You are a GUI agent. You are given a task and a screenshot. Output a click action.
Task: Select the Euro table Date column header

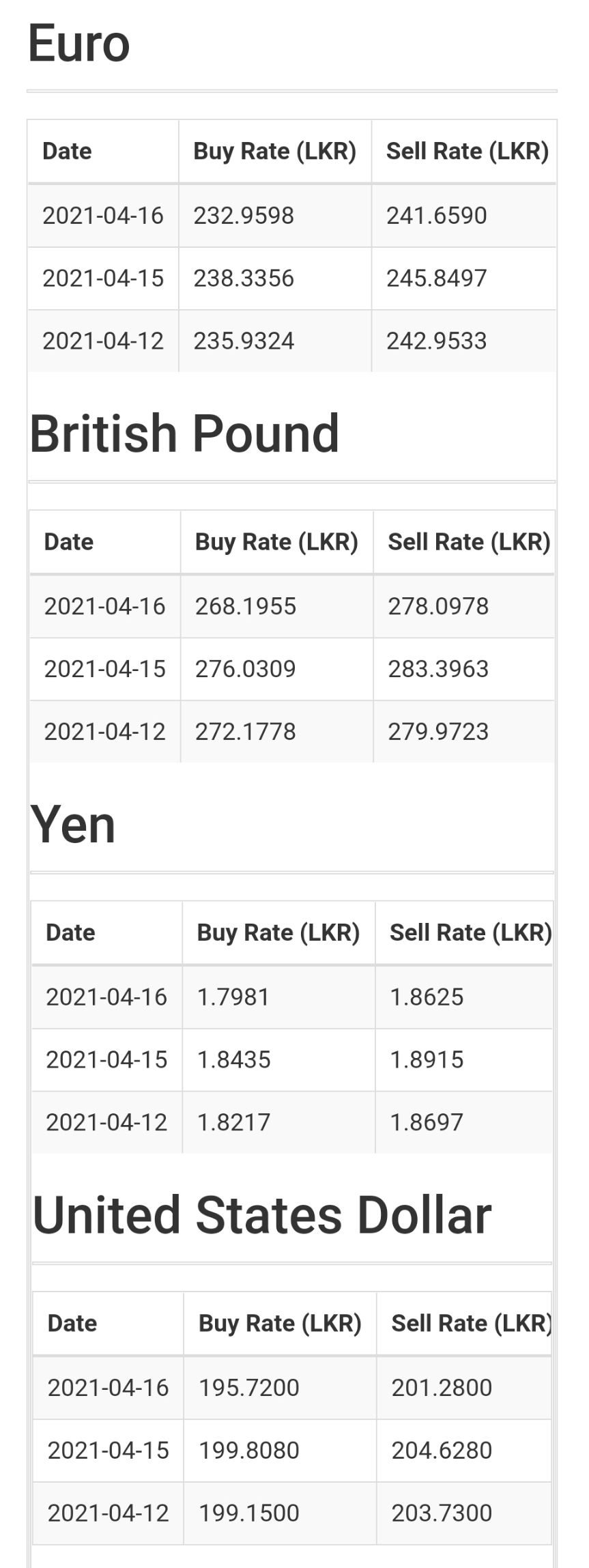[67, 151]
